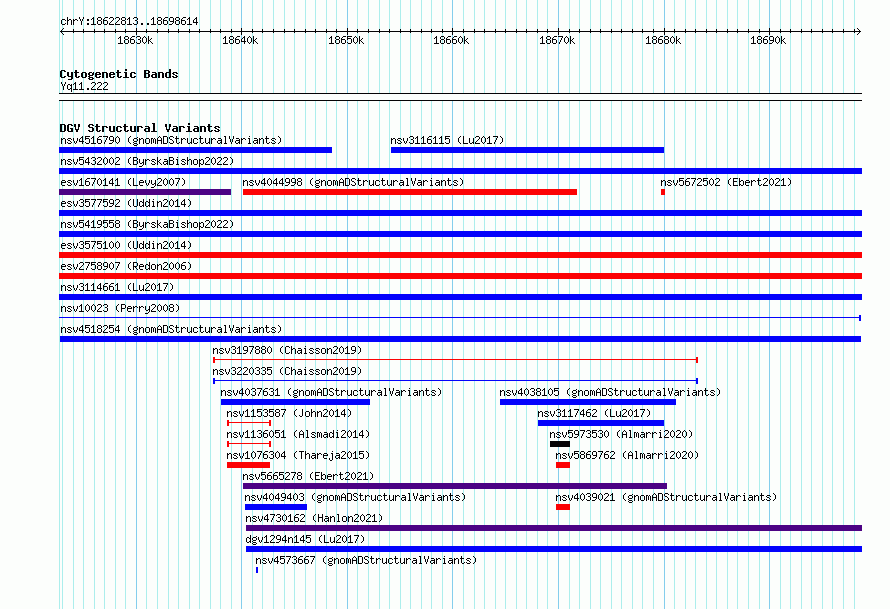Viewport: 890px width, 609px height.
Task: Click the blue bar for nsv3116115
Action: pos(527,150)
